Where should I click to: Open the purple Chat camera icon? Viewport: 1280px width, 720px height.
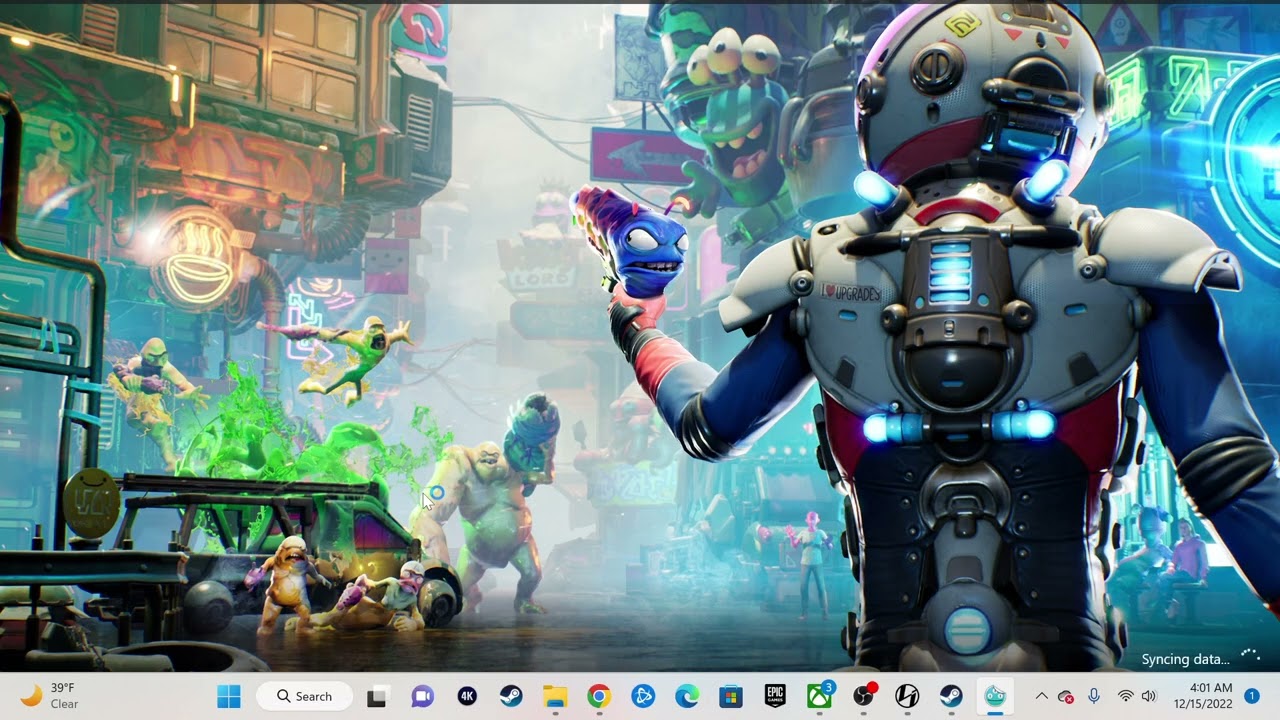(422, 697)
